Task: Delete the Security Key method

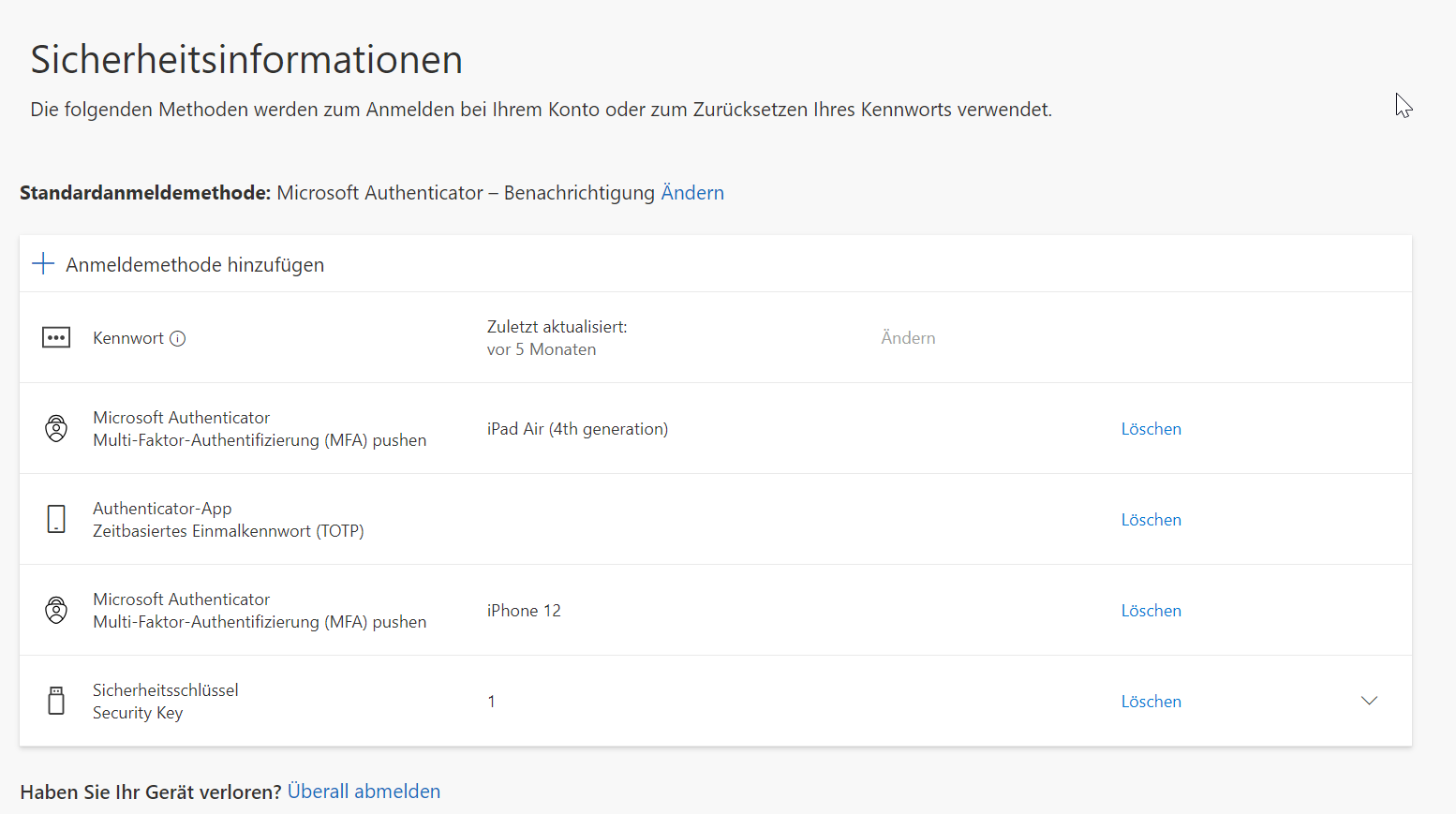Action: [1151, 702]
